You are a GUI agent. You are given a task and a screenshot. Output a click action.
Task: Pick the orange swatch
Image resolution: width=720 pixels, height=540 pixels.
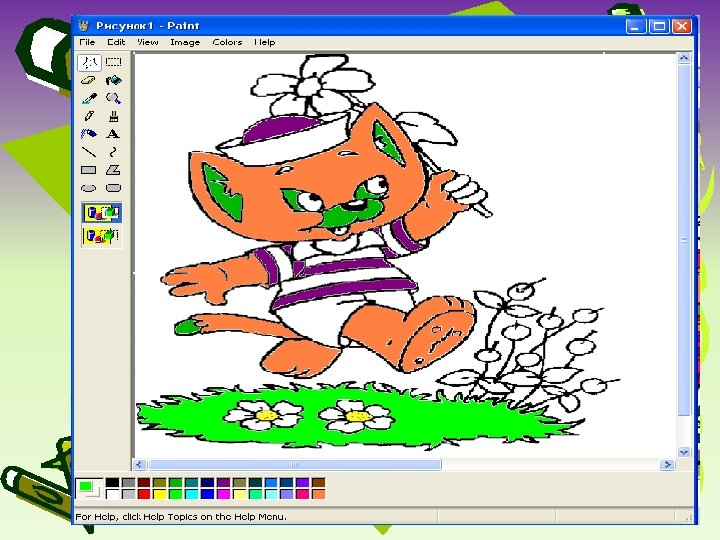[318, 494]
